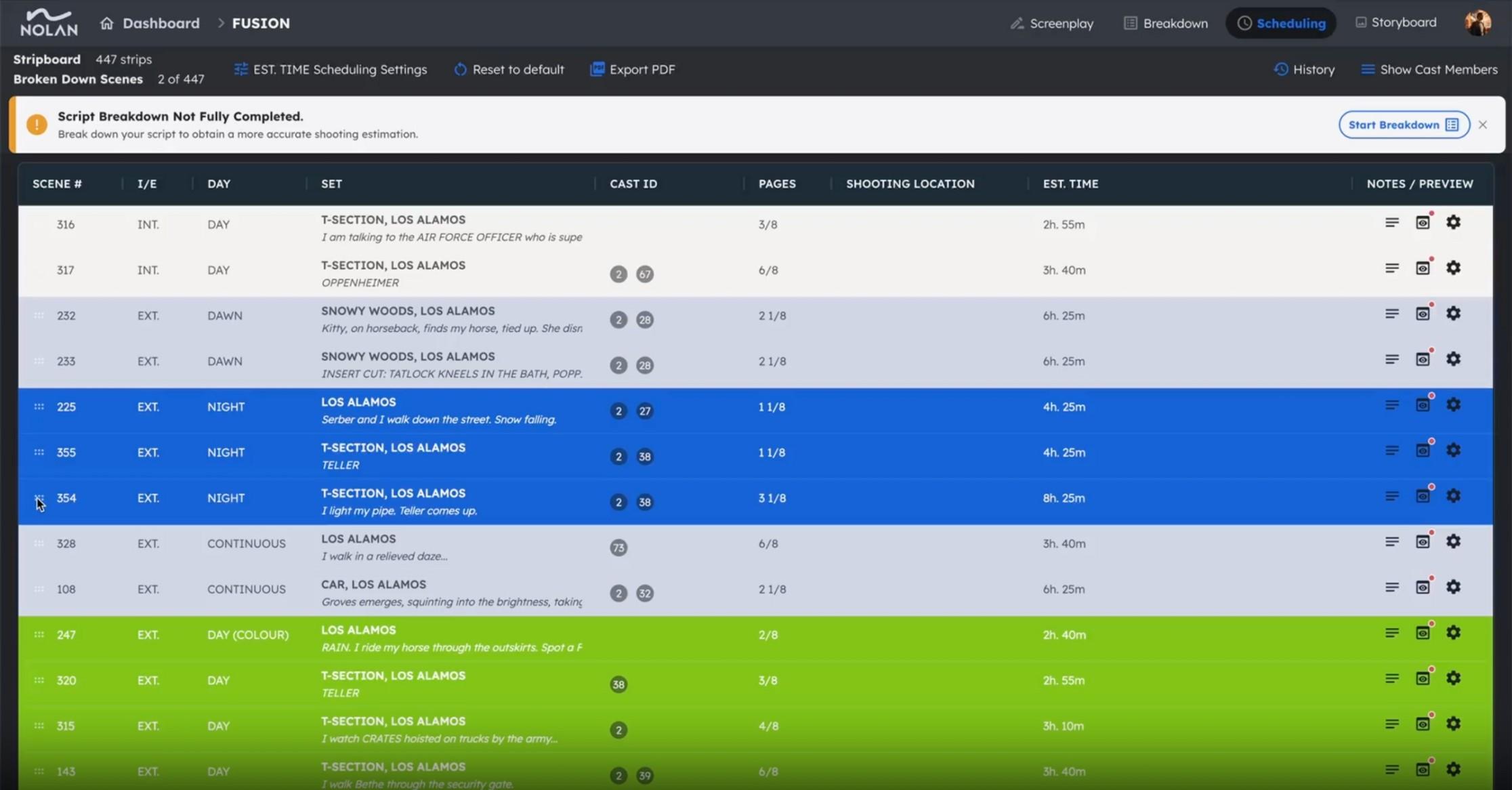Open preview icon for scene 354
The width and height of the screenshot is (1512, 790).
[x=1423, y=497]
